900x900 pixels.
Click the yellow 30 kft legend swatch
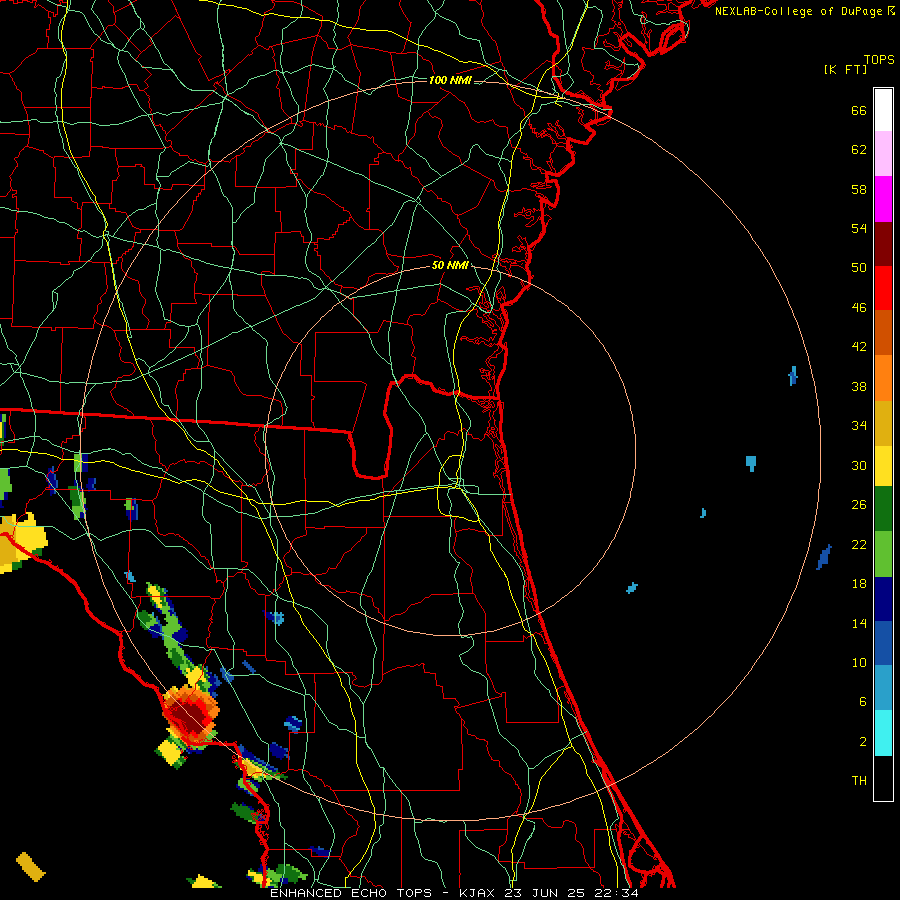click(x=883, y=465)
